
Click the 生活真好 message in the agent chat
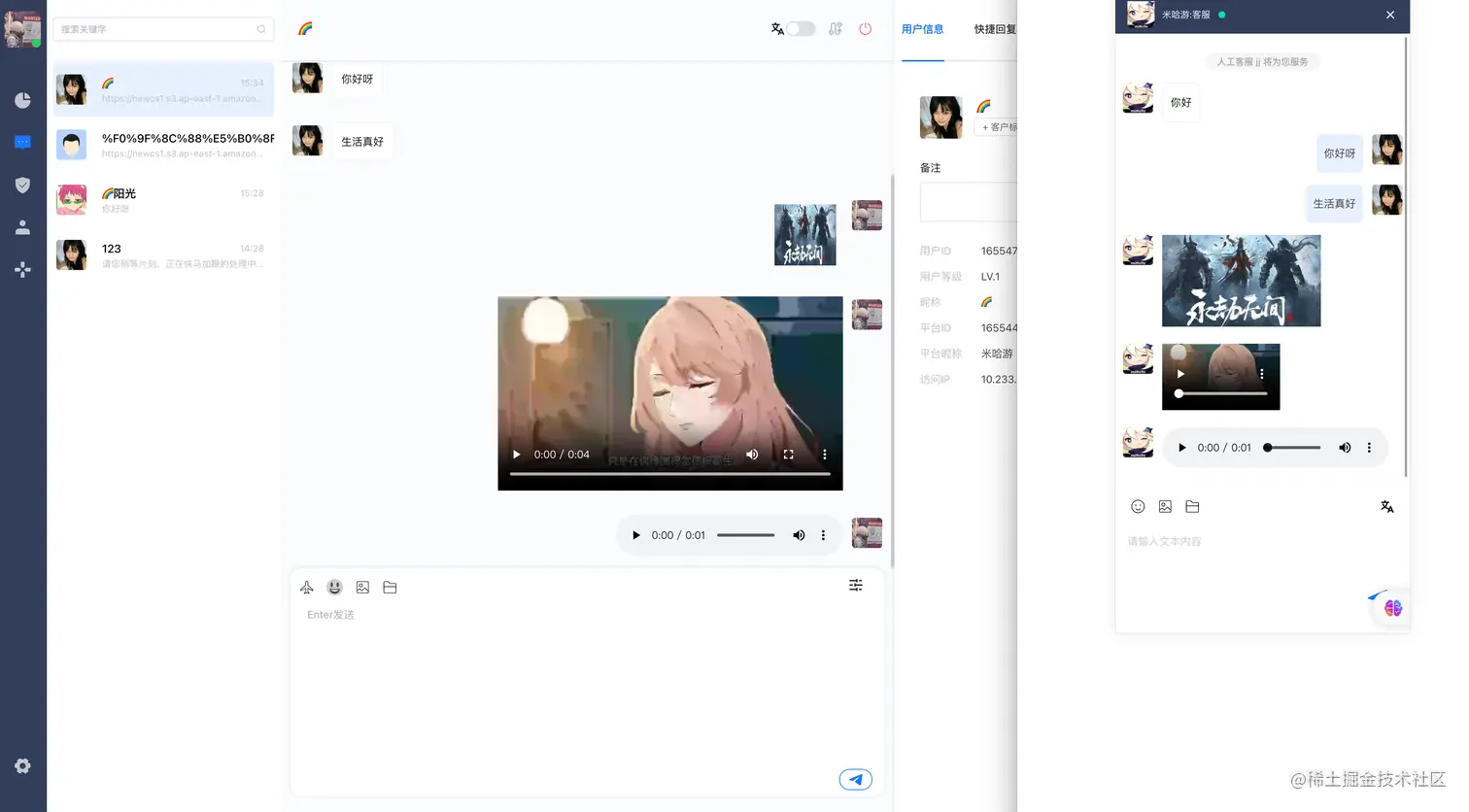pyautogui.click(x=362, y=142)
